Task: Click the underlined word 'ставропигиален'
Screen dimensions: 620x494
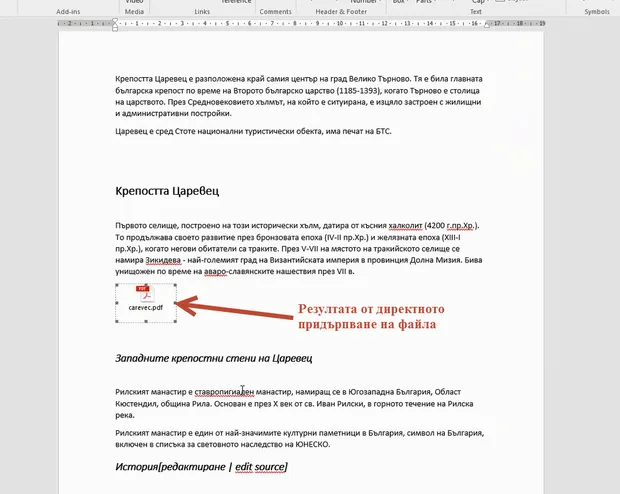Action: point(224,392)
